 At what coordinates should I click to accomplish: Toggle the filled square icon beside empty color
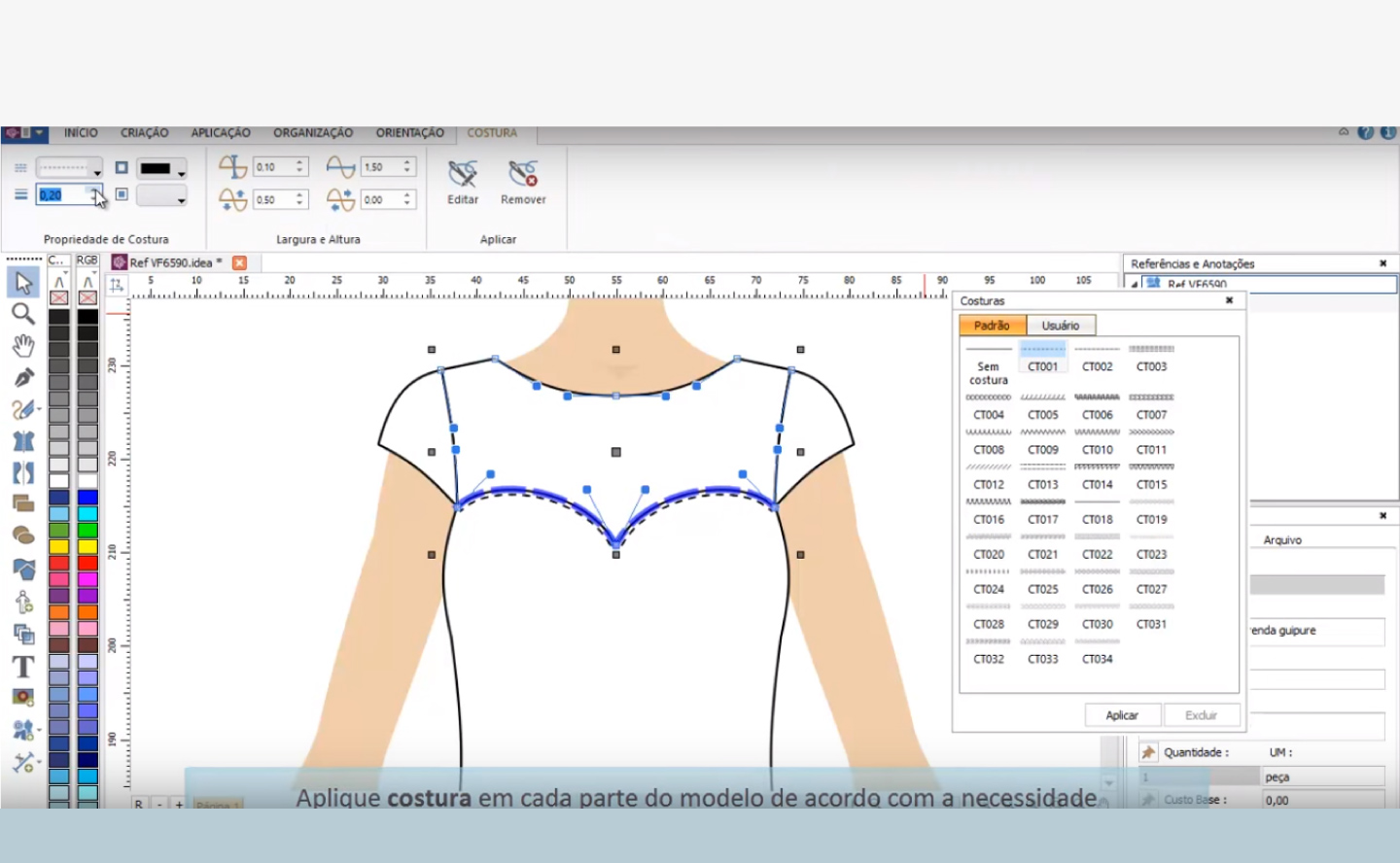[122, 194]
